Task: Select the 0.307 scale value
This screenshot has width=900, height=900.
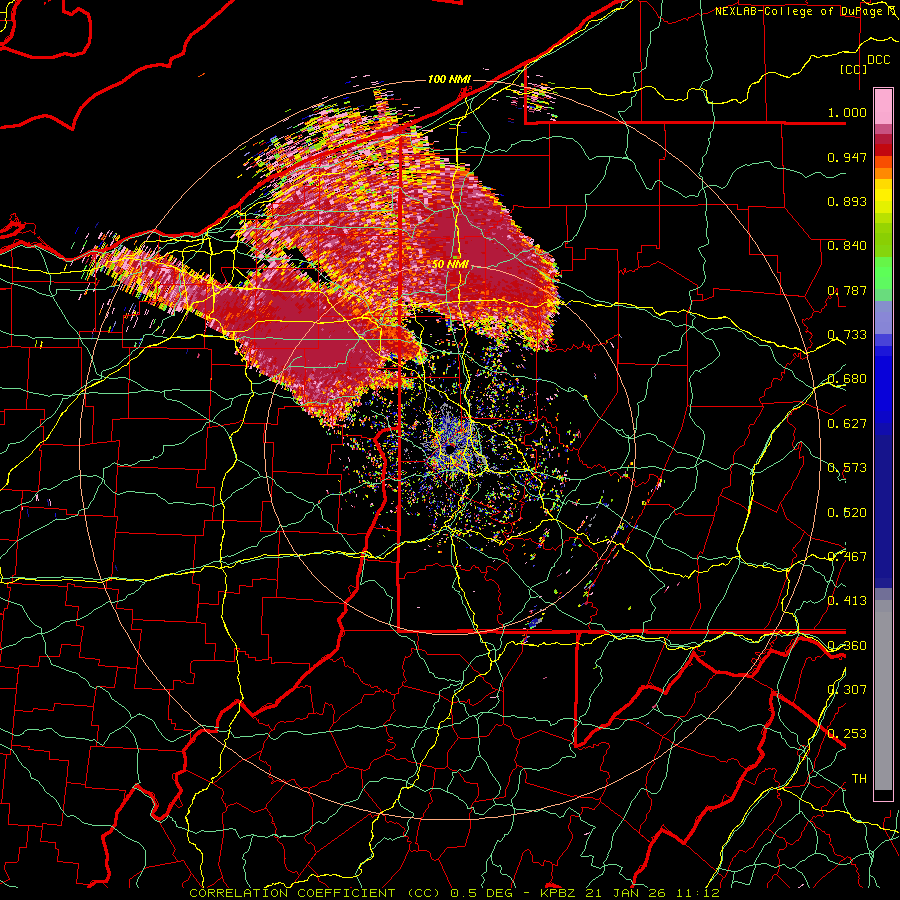Action: pyautogui.click(x=847, y=689)
